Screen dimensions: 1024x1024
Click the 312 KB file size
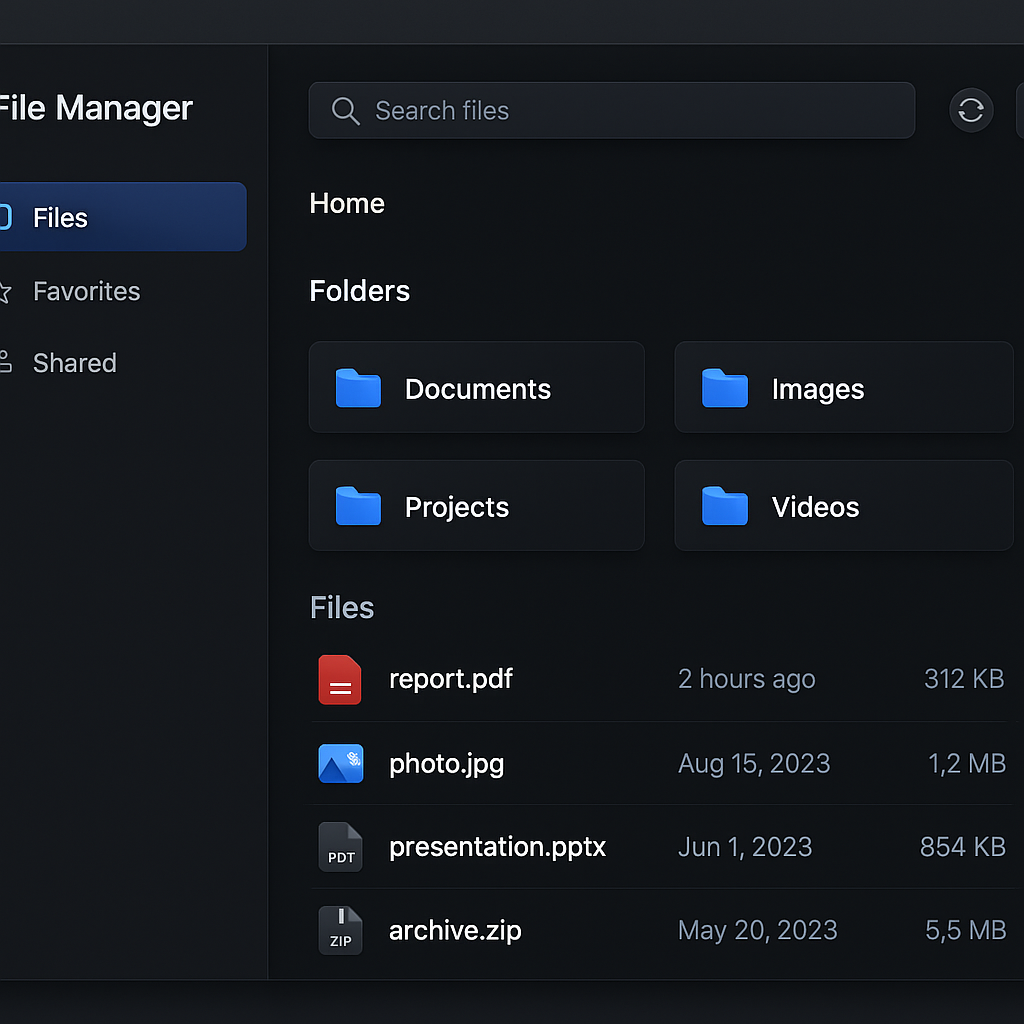coord(964,679)
